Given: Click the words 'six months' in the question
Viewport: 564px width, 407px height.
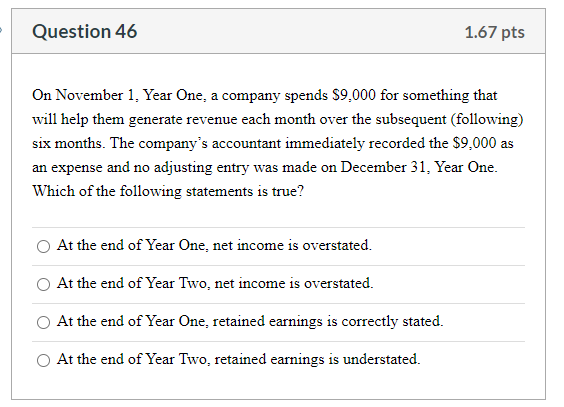Looking at the screenshot, I should tap(68, 143).
